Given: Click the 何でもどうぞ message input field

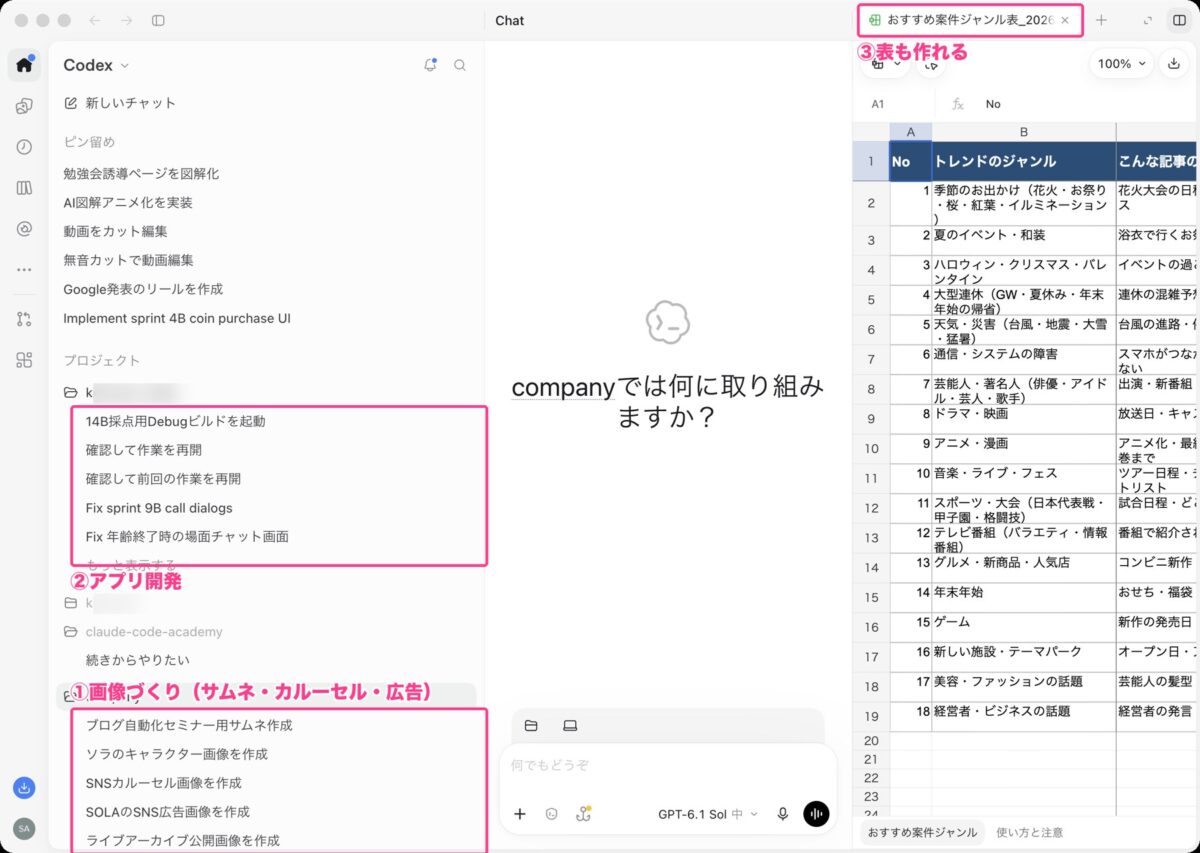Looking at the screenshot, I should point(667,765).
